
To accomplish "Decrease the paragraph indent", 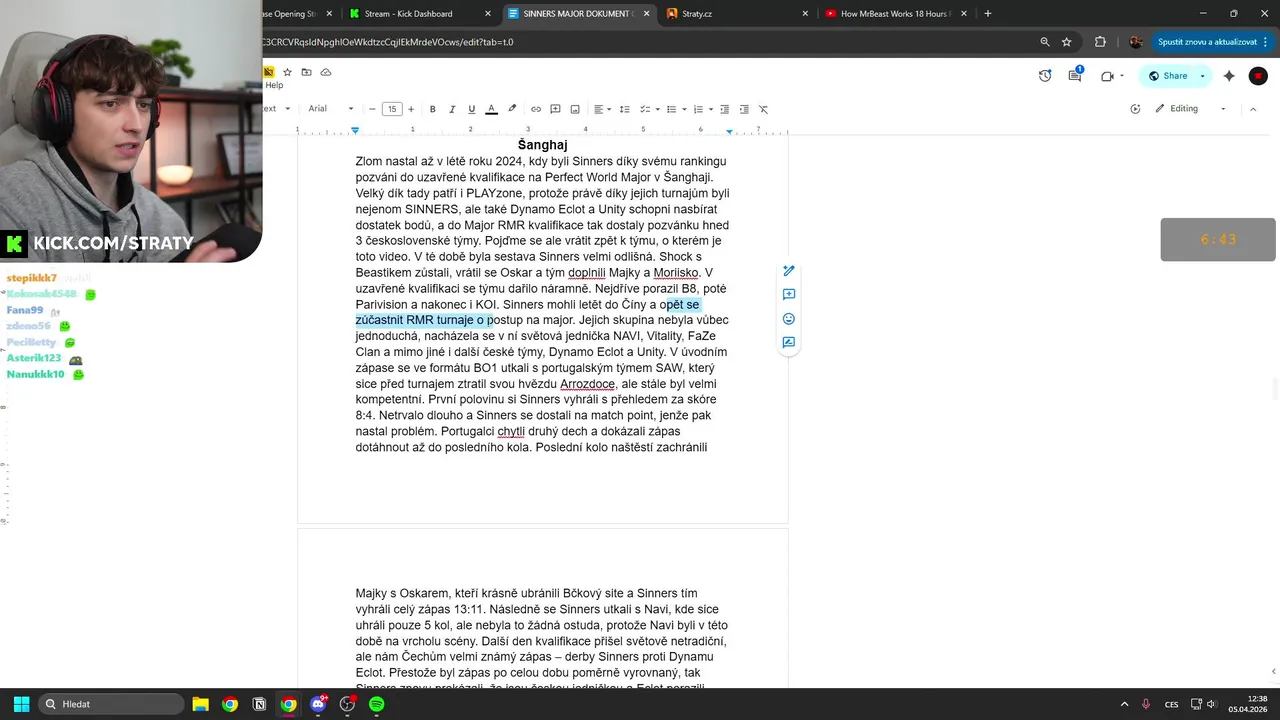I will tap(725, 109).
